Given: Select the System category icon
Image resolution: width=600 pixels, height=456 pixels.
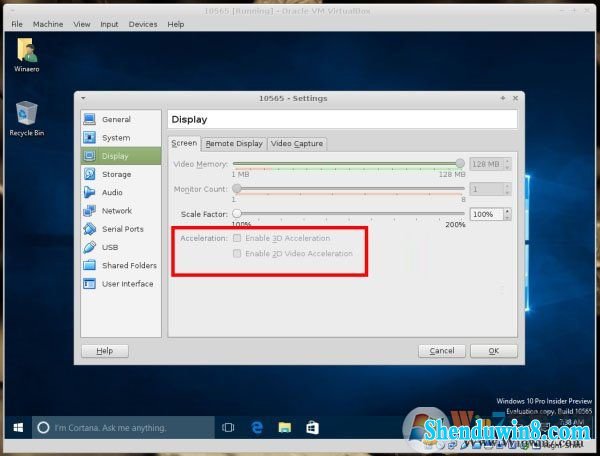Looking at the screenshot, I should tap(90, 137).
